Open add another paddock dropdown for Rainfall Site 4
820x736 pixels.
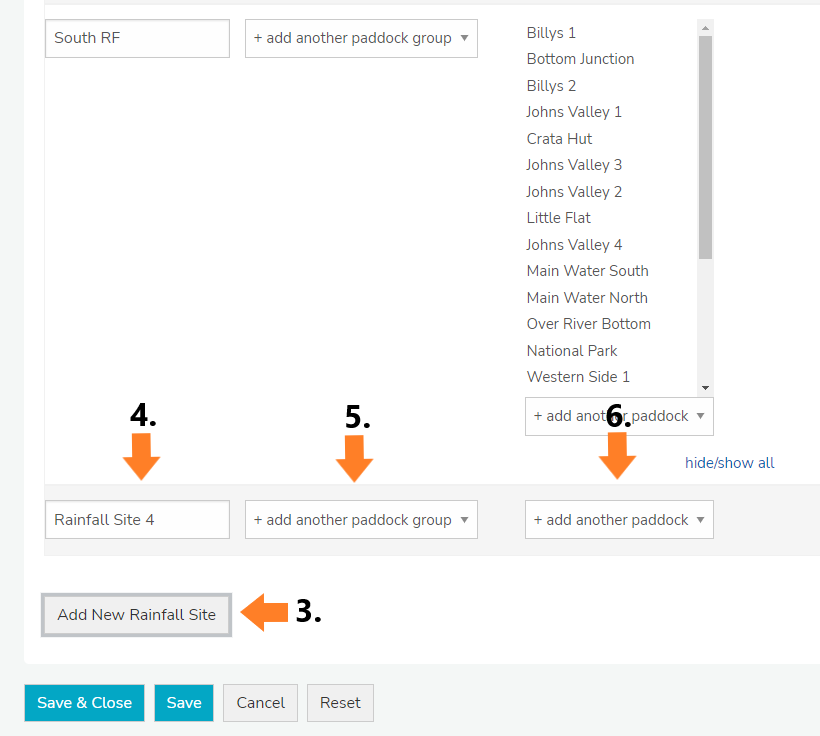(x=619, y=520)
